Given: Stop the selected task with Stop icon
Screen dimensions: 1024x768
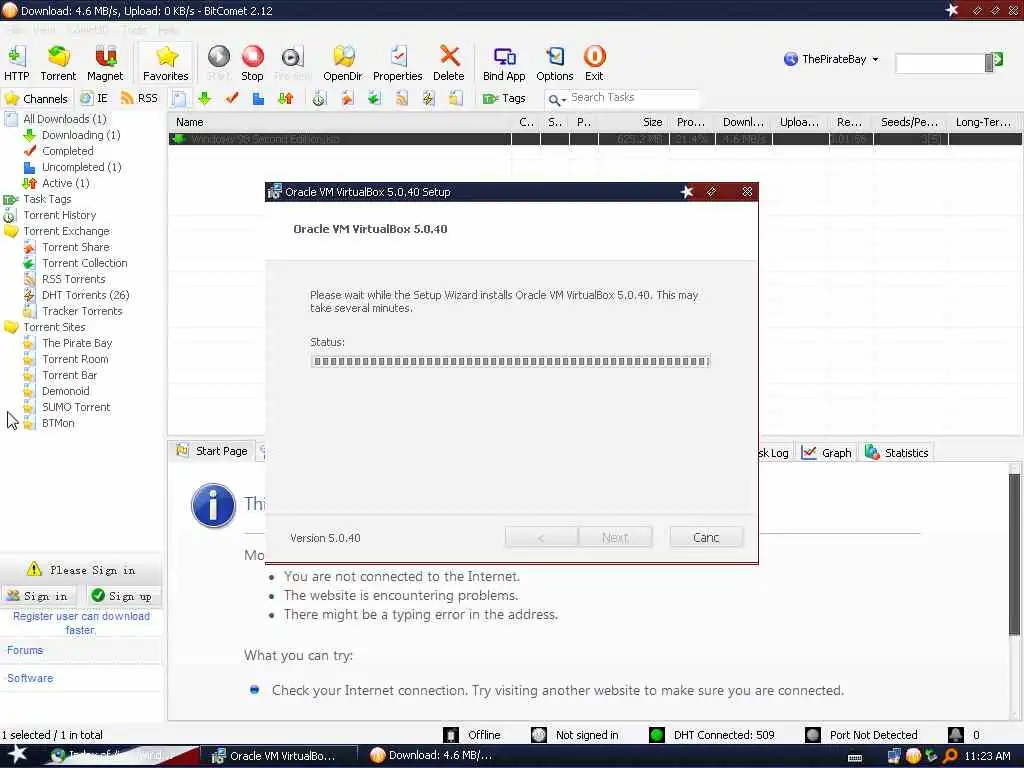Looking at the screenshot, I should tap(252, 63).
